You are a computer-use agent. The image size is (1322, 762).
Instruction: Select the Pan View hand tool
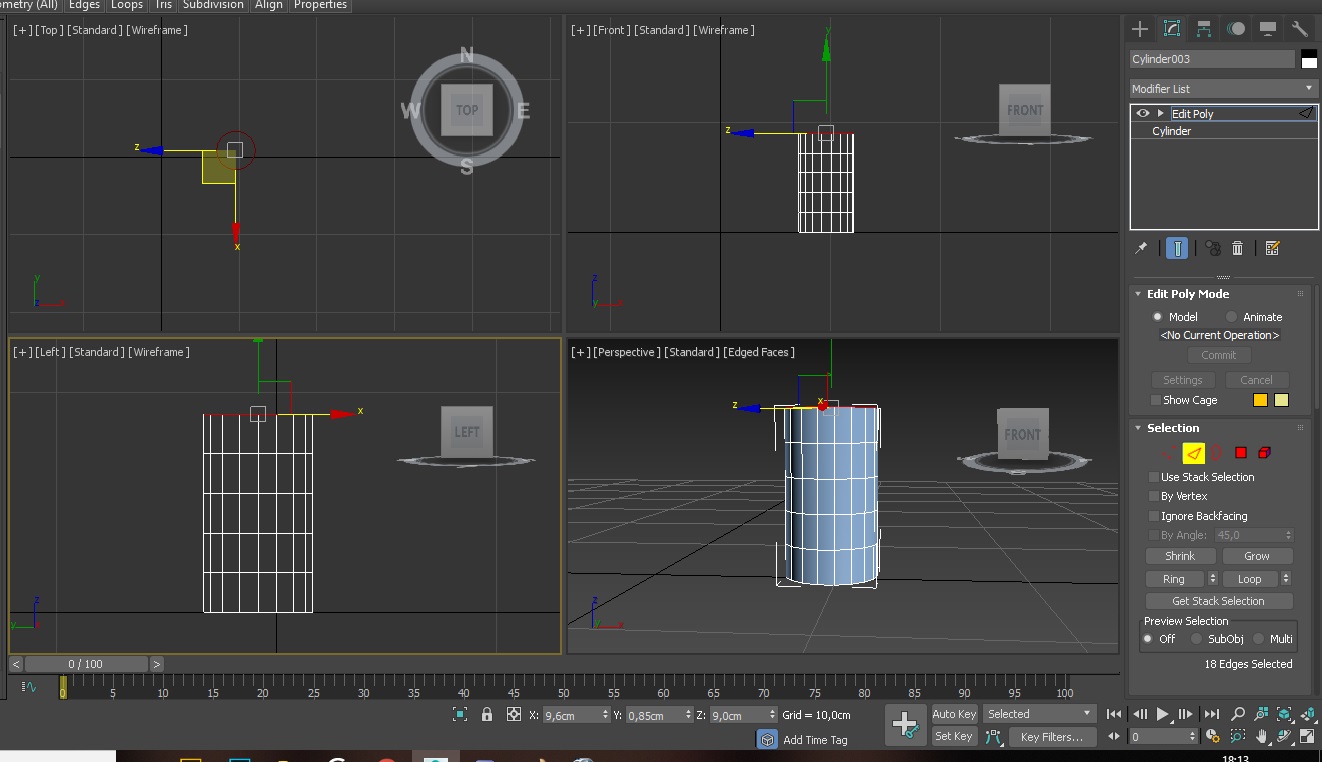click(1262, 736)
